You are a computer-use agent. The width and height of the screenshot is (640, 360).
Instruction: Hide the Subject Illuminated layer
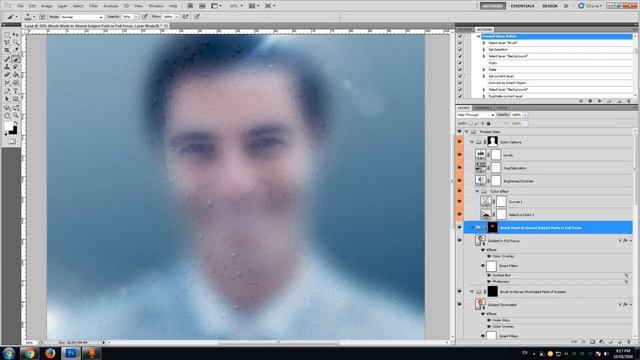tap(460, 304)
